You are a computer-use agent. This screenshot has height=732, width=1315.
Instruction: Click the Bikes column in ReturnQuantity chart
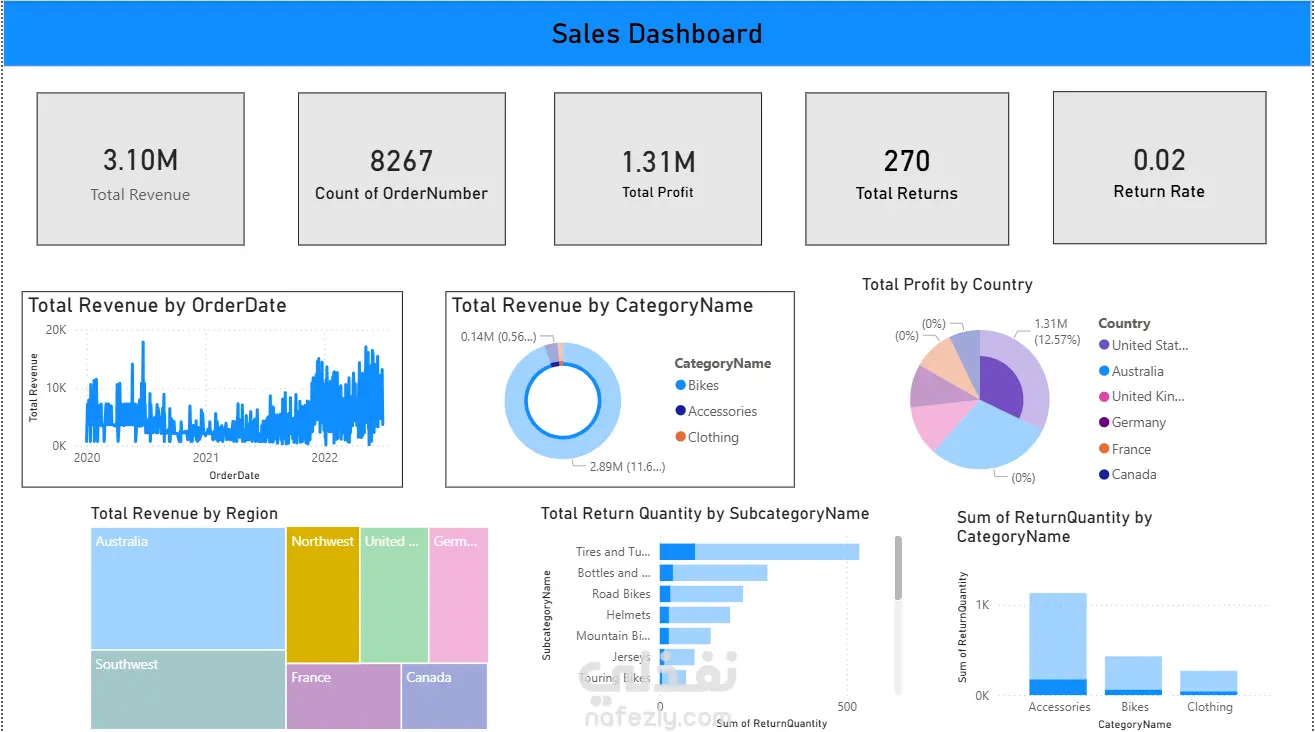click(1134, 675)
